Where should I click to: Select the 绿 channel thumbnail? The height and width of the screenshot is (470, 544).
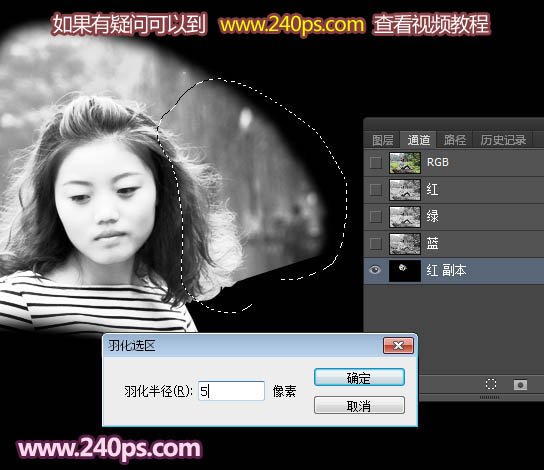405,217
